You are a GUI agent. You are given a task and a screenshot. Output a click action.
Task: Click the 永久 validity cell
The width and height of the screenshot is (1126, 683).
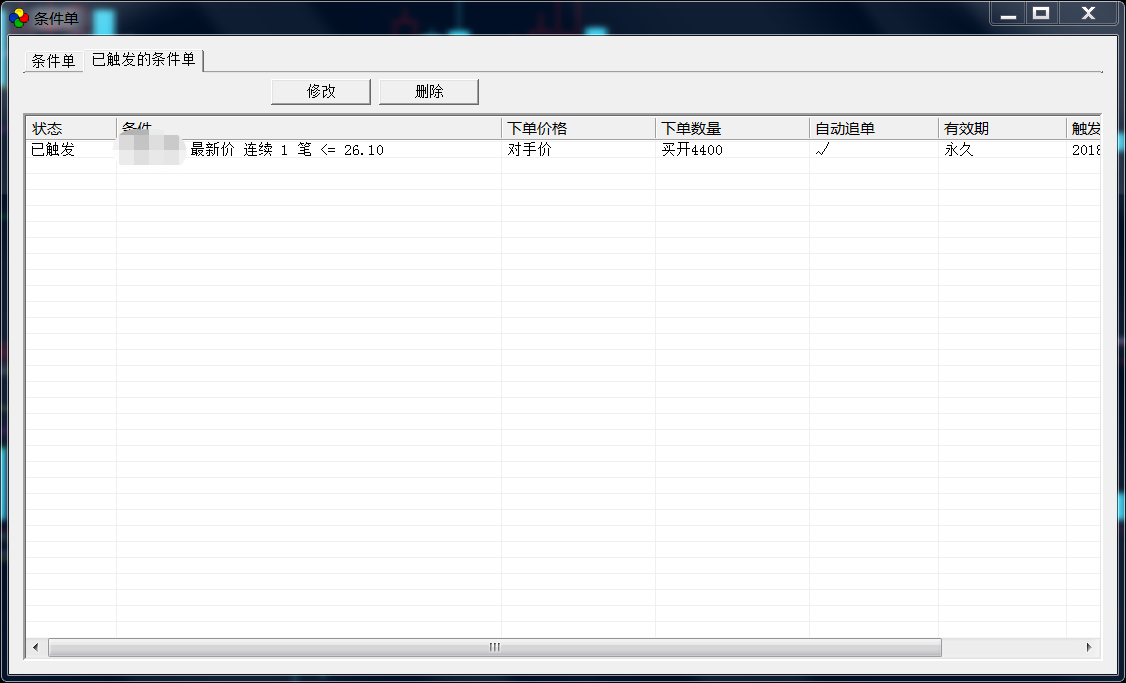click(959, 149)
